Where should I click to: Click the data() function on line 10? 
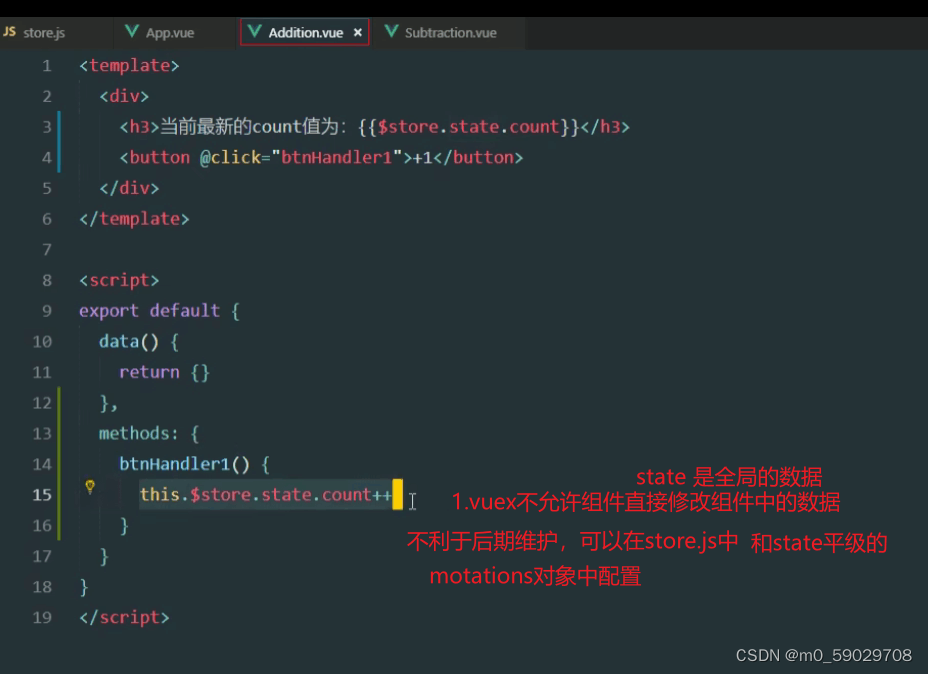point(129,341)
